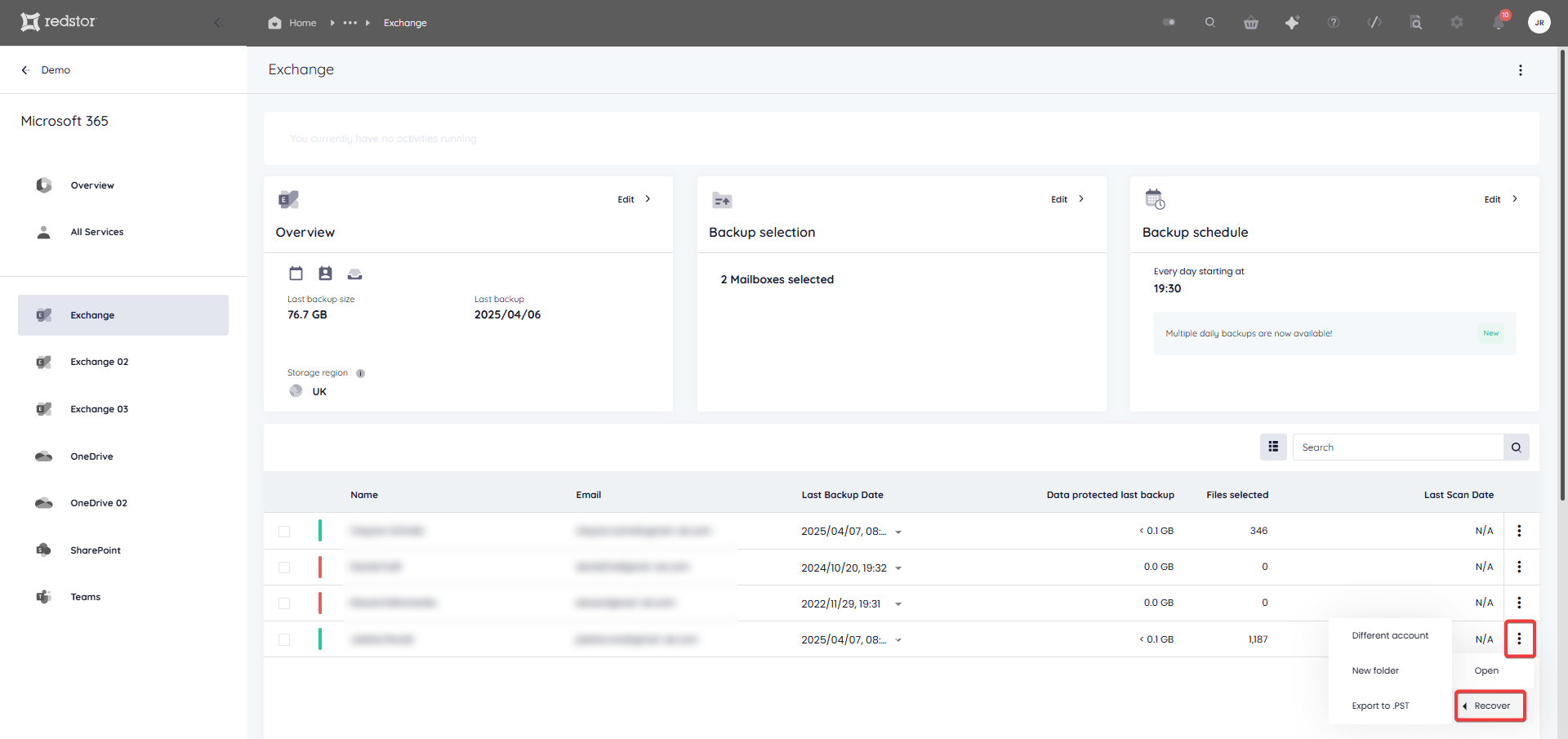Open Overview in the sidebar
This screenshot has height=739, width=1568.
coord(92,185)
